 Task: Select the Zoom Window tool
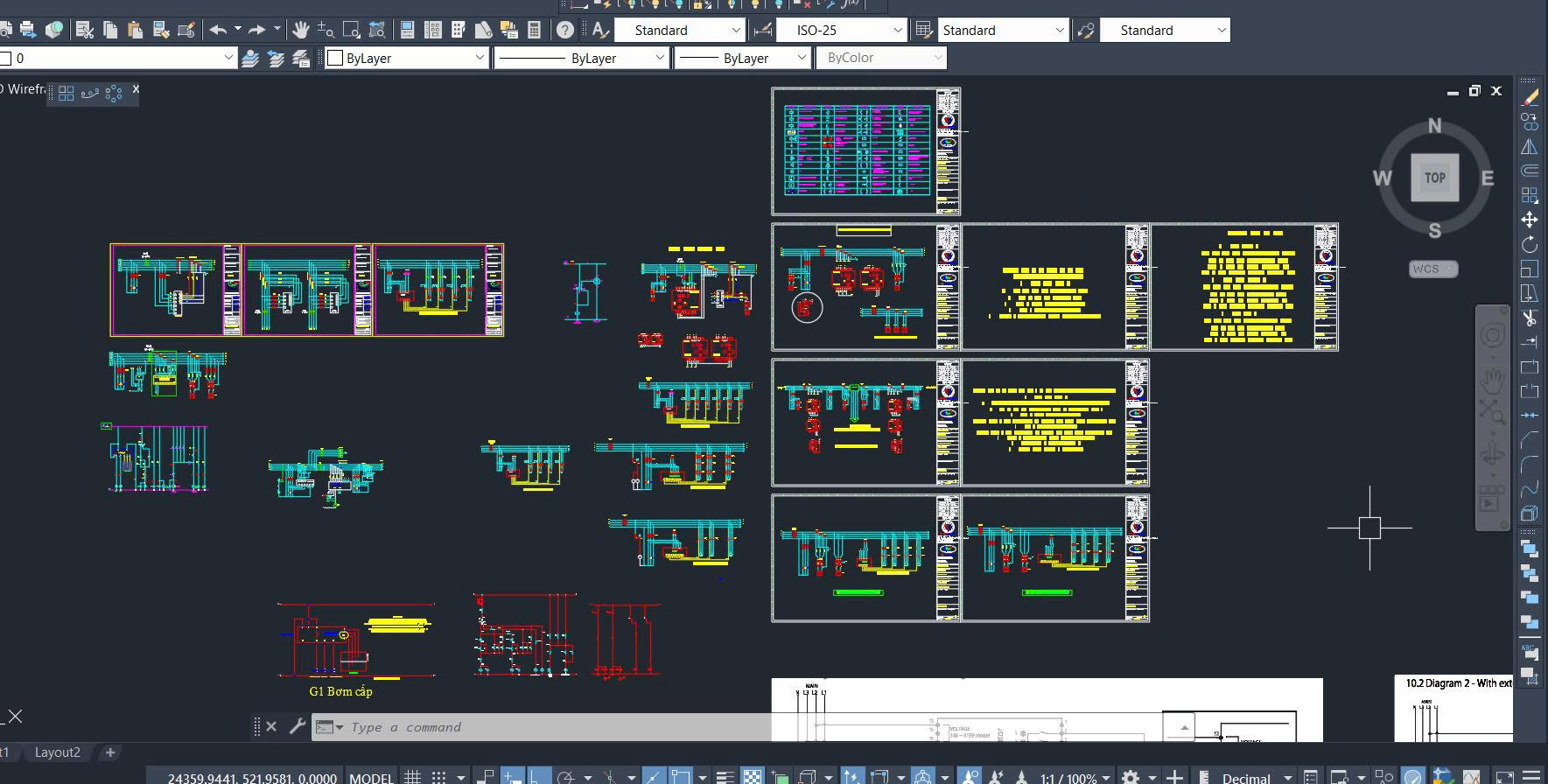click(352, 31)
